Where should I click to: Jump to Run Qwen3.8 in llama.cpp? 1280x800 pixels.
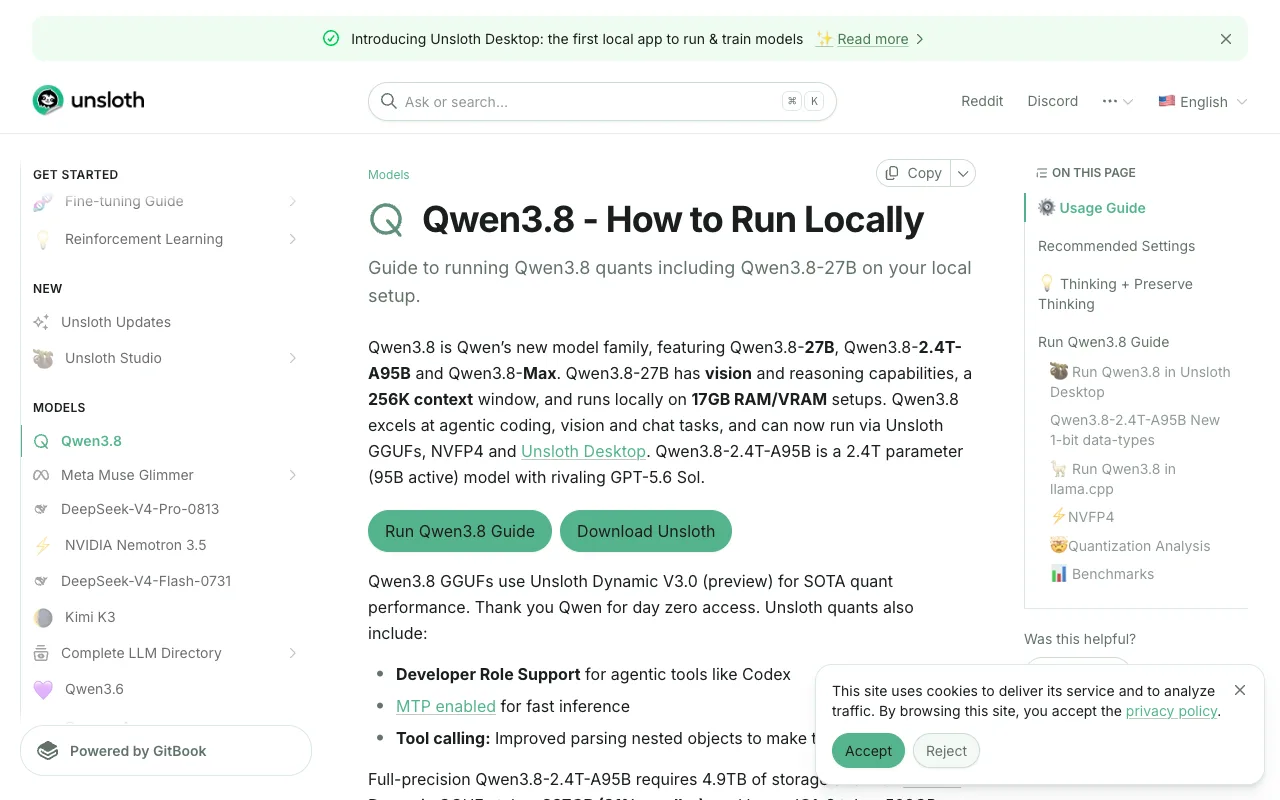click(x=1113, y=479)
